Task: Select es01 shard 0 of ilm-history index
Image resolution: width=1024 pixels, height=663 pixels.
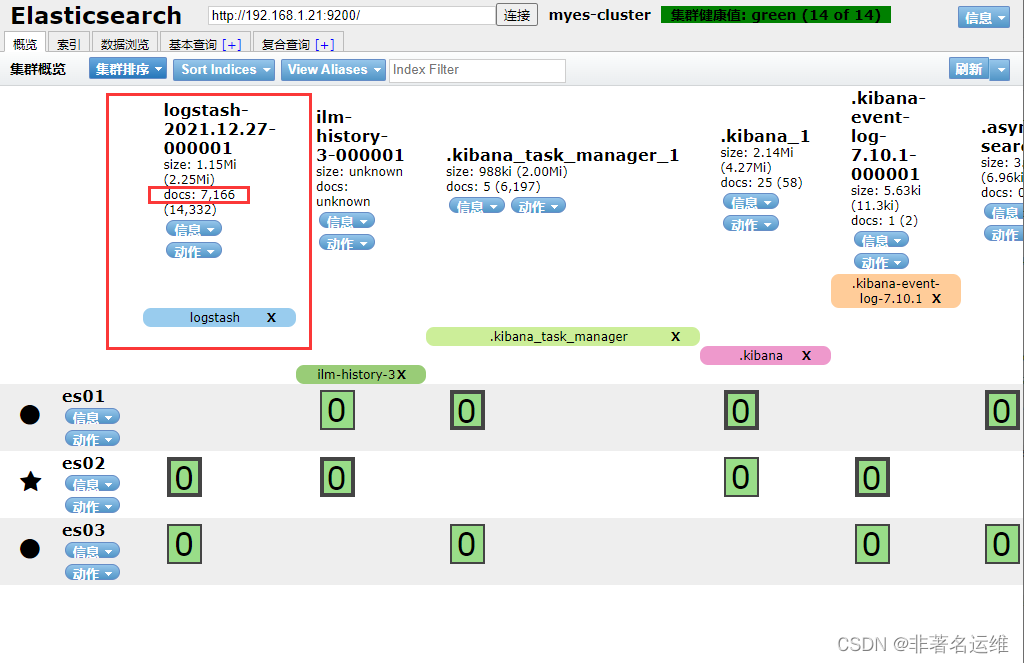Action: 337,410
